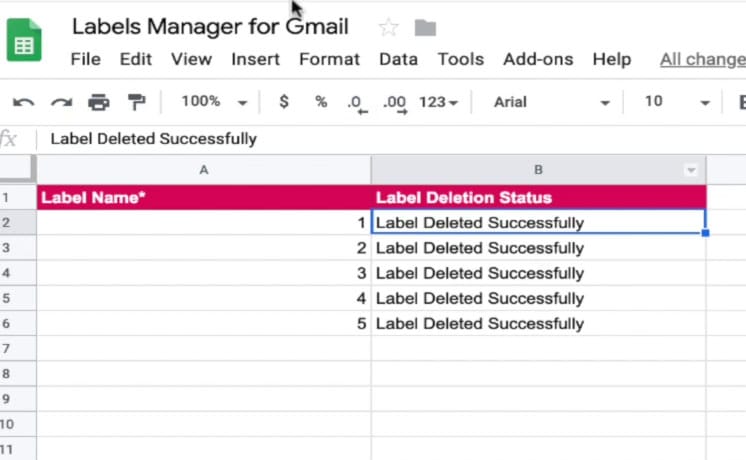This screenshot has width=746, height=460.
Task: Select the Label Deletion Status header cell
Action: point(539,197)
